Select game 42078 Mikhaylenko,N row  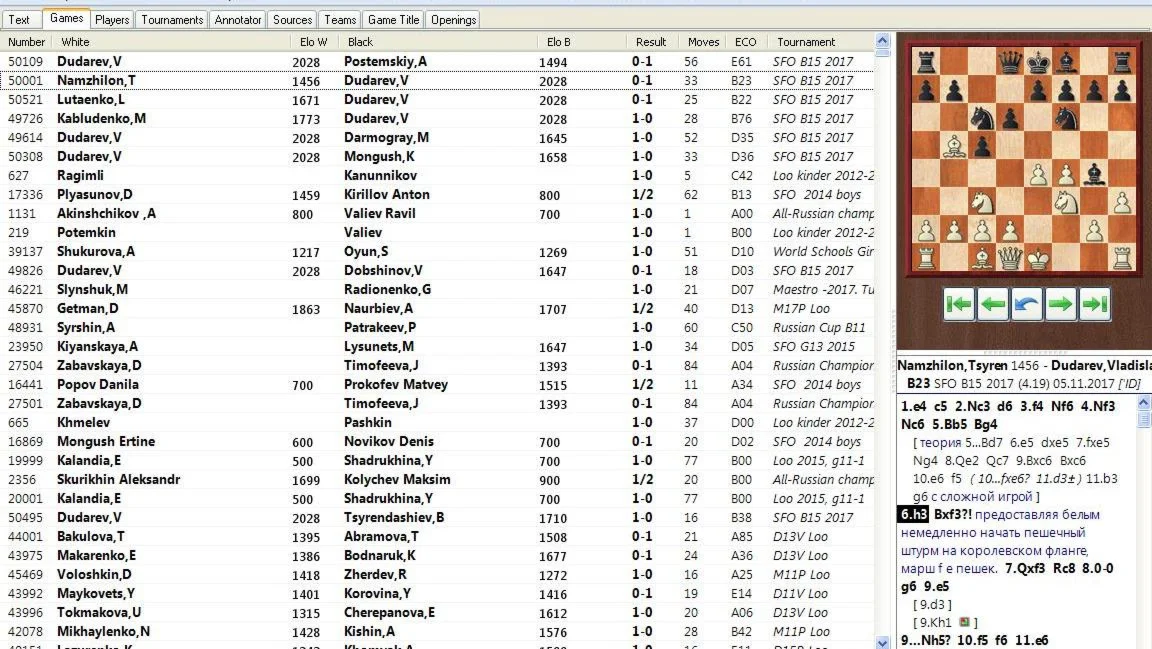(437, 632)
